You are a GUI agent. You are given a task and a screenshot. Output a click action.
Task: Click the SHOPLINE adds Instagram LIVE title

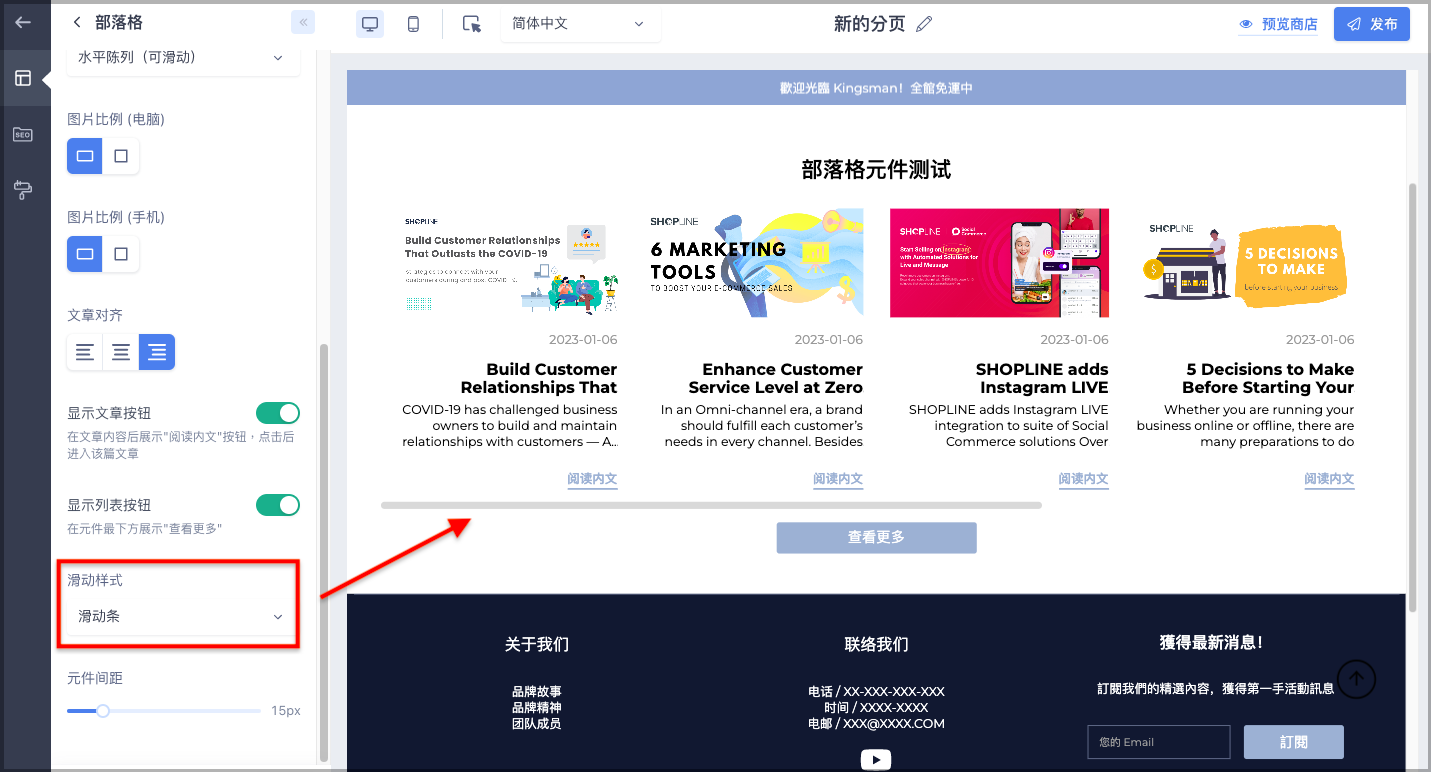[1042, 378]
